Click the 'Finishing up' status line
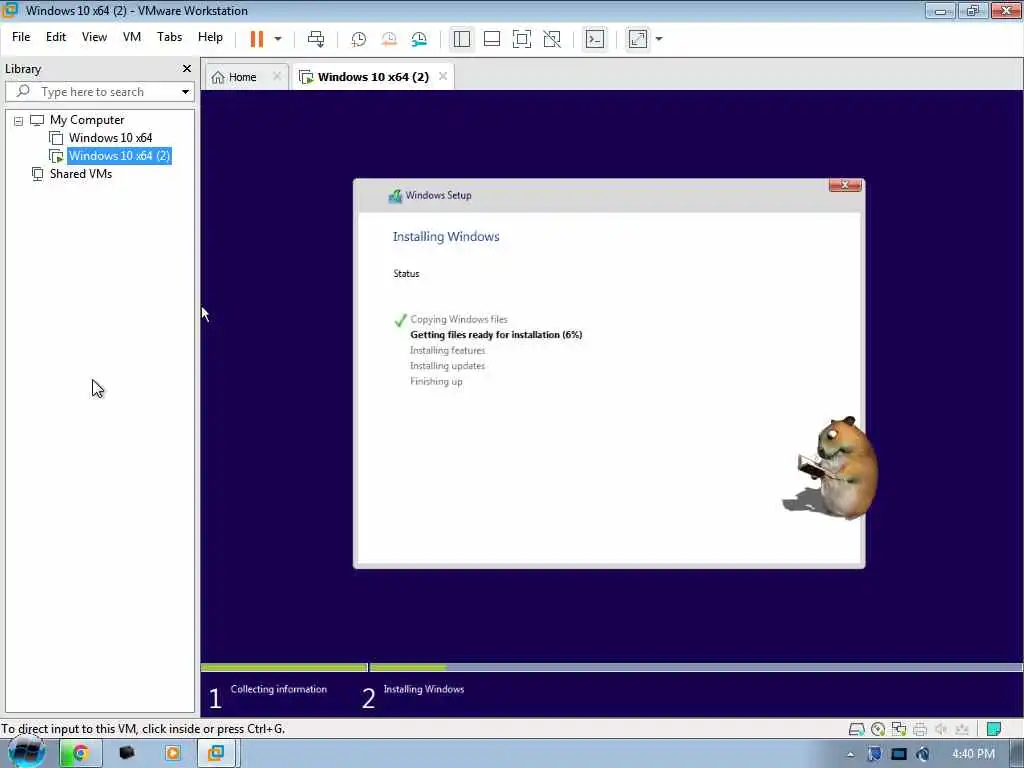The width and height of the screenshot is (1024, 768). 436,381
